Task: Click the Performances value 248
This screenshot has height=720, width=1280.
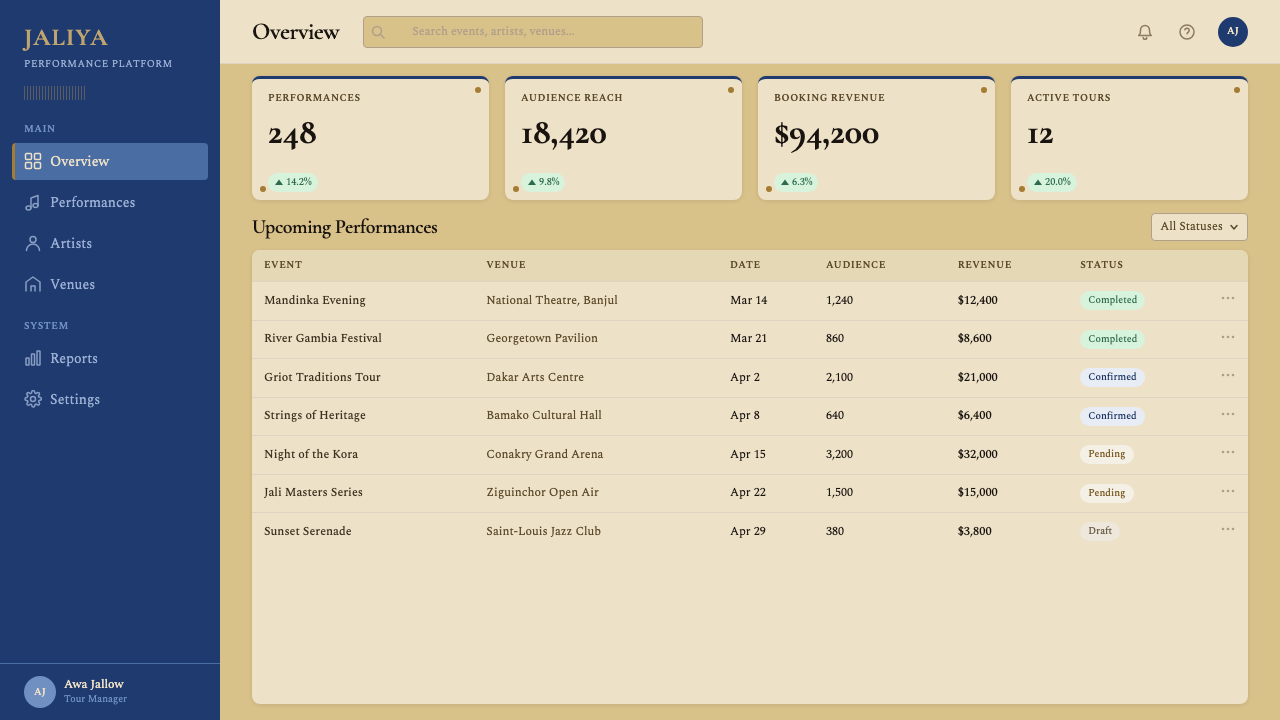Action: click(292, 134)
